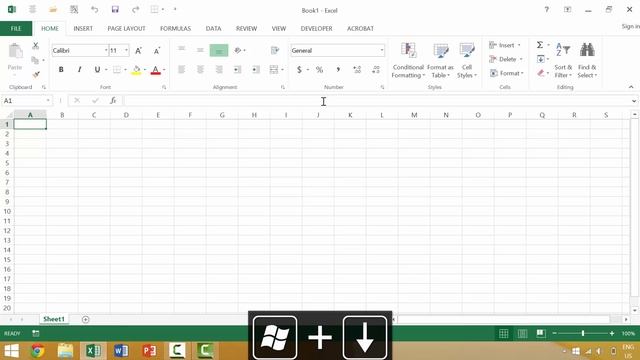Toggle bottom align in Alignment group
Screen dimensions: 640x360
point(219,51)
